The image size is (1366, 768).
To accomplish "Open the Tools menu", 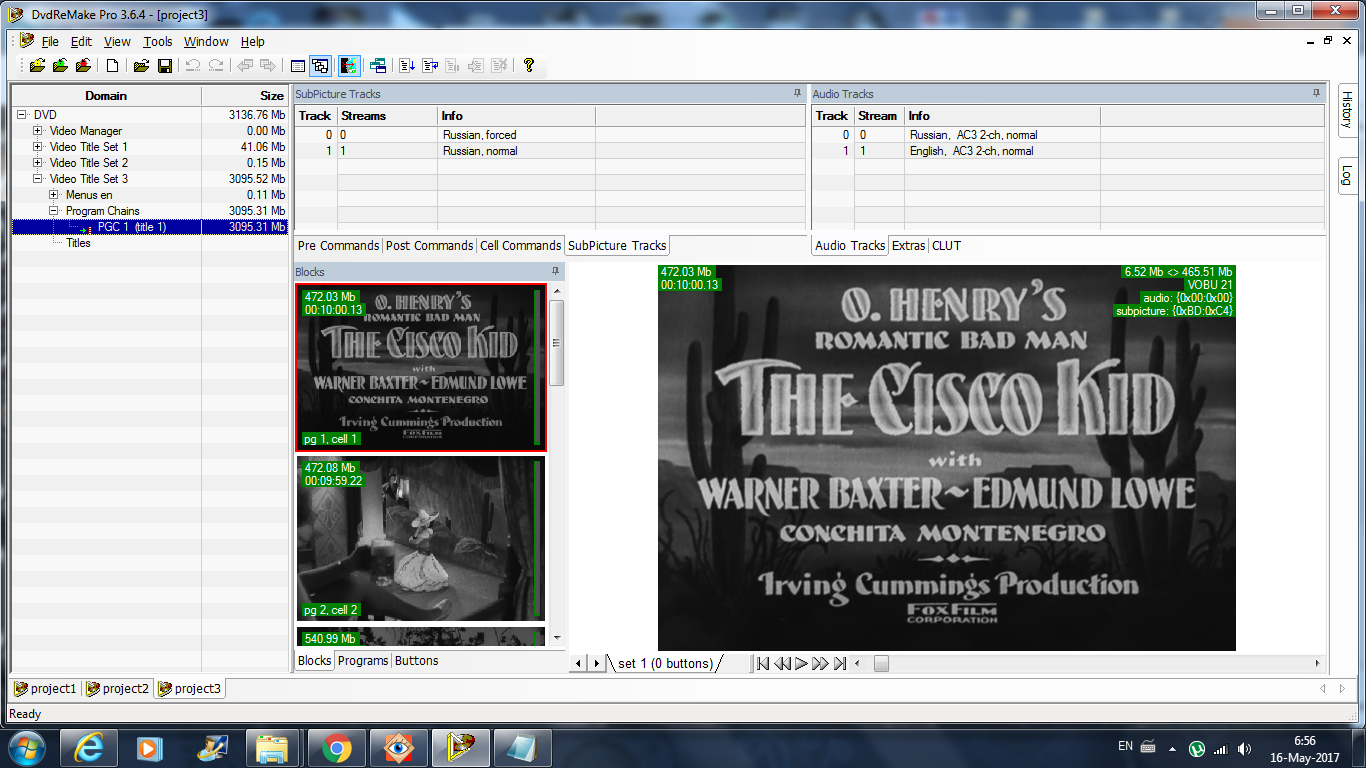I will coord(157,42).
